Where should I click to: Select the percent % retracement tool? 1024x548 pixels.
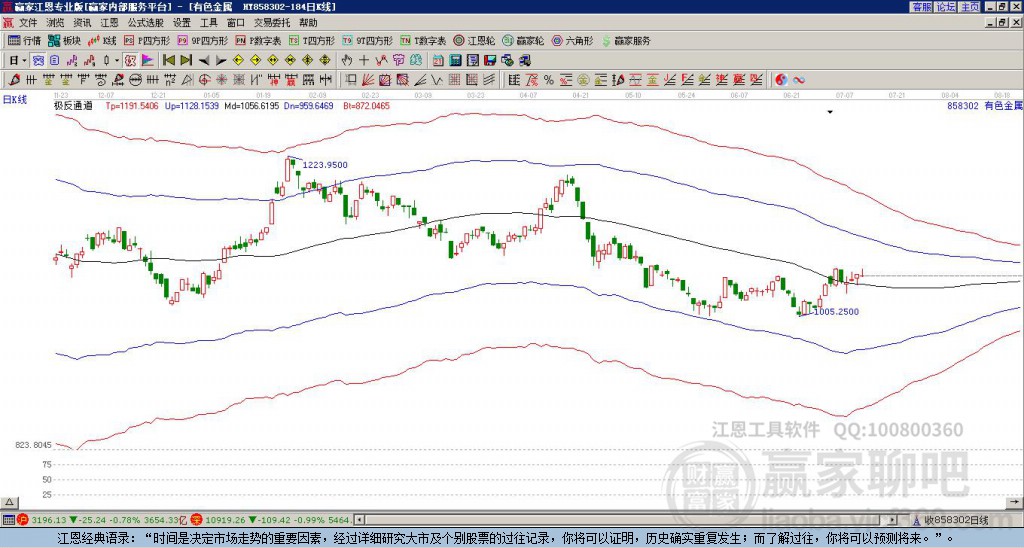point(549,80)
